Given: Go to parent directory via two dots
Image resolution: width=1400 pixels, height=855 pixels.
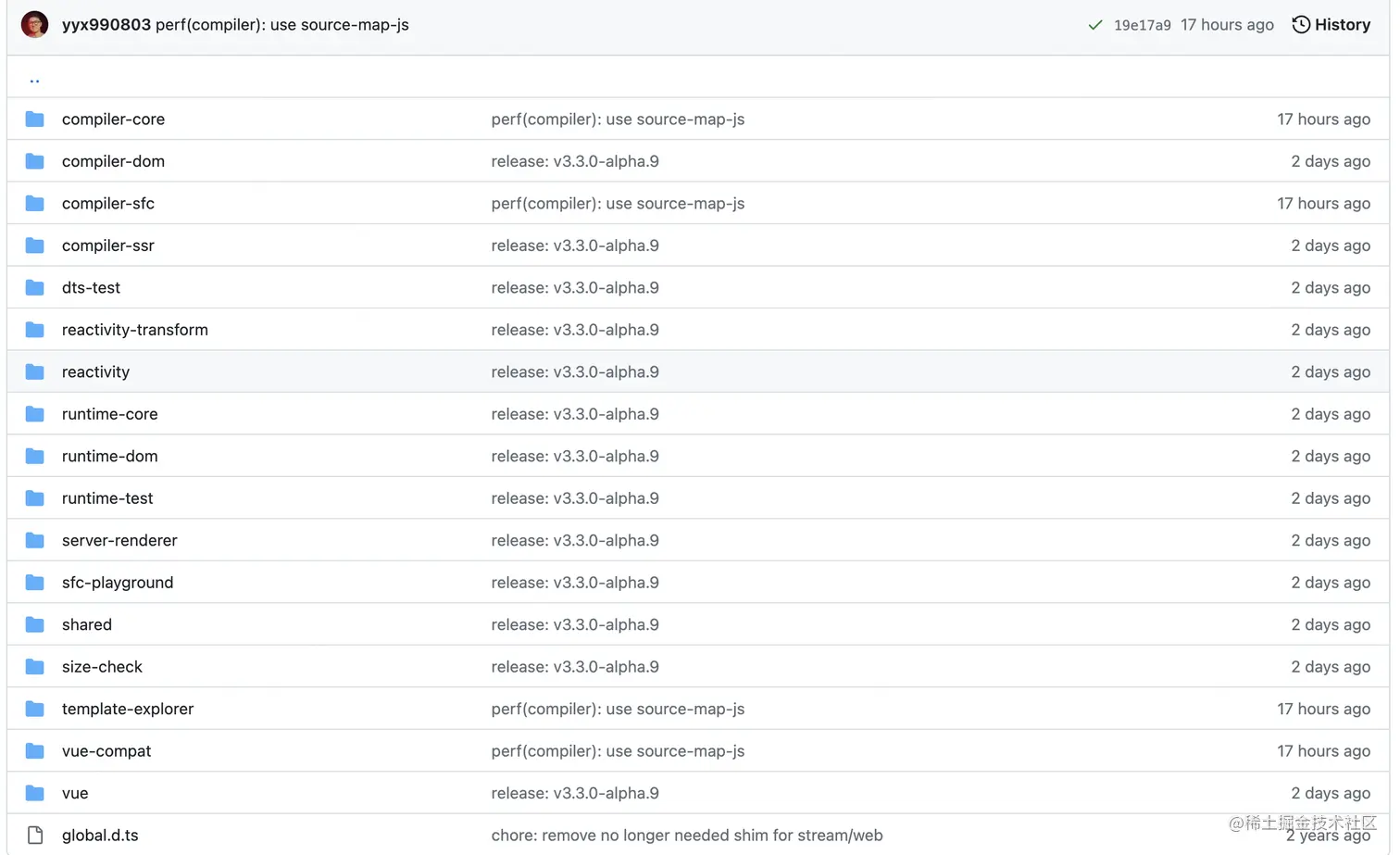Looking at the screenshot, I should tap(34, 80).
